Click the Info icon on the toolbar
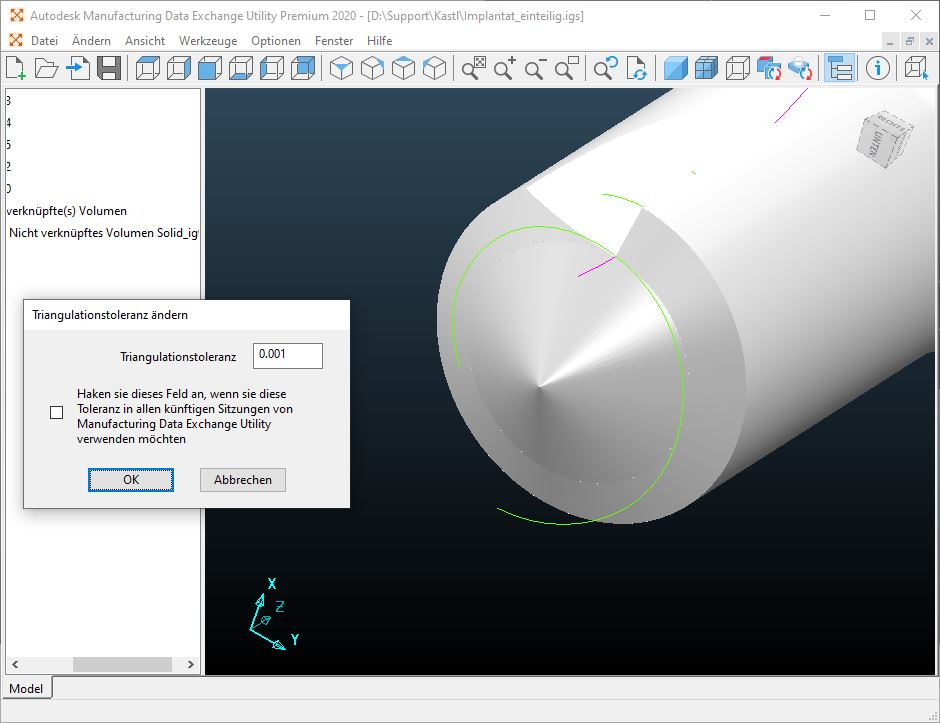 coord(877,68)
